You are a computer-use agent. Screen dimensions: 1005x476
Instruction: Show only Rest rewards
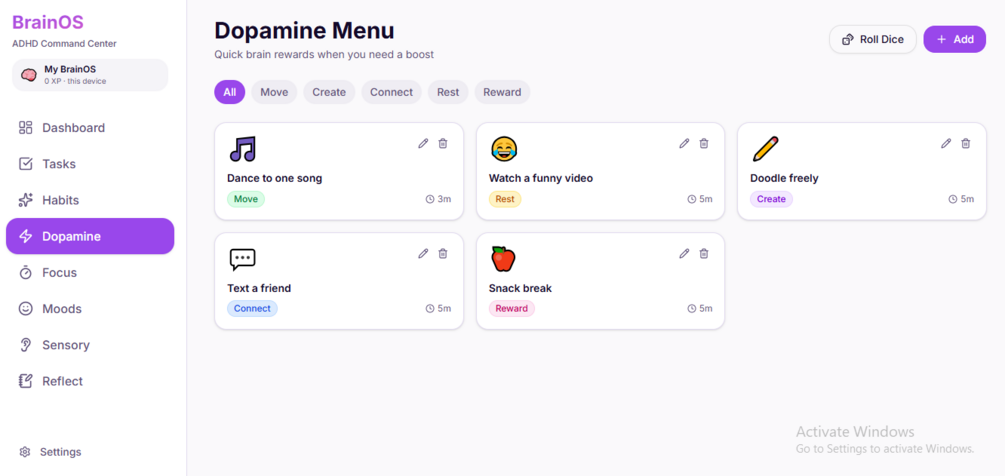(448, 92)
